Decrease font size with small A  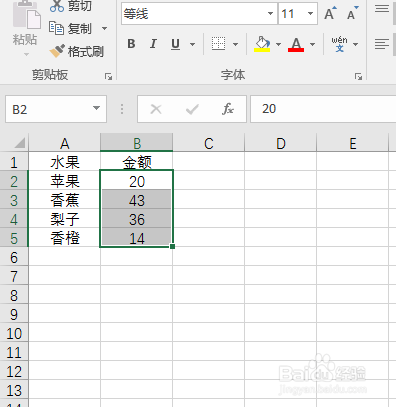(352, 13)
